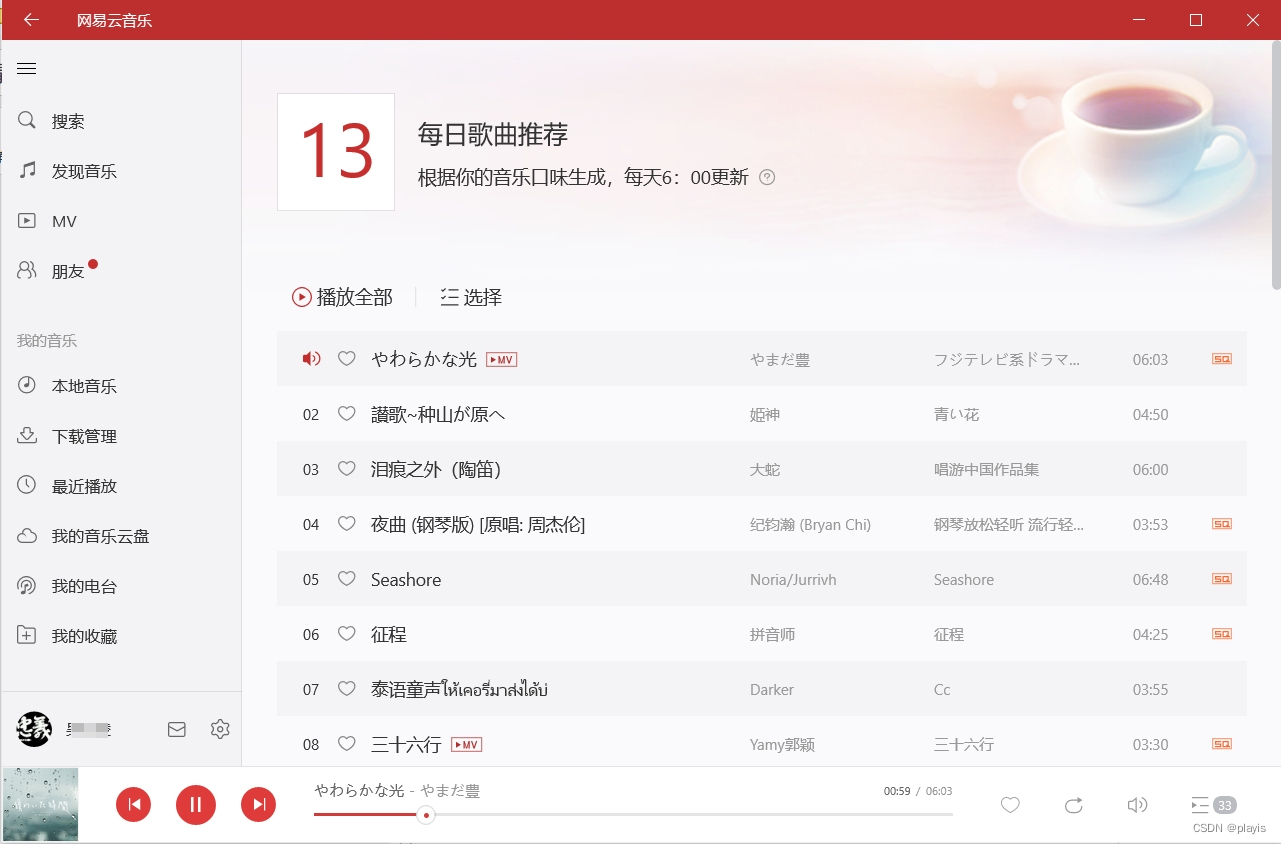This screenshot has height=844, width=1281.
Task: Like the song 泪痕之外 (陶笛)
Action: coord(346,468)
